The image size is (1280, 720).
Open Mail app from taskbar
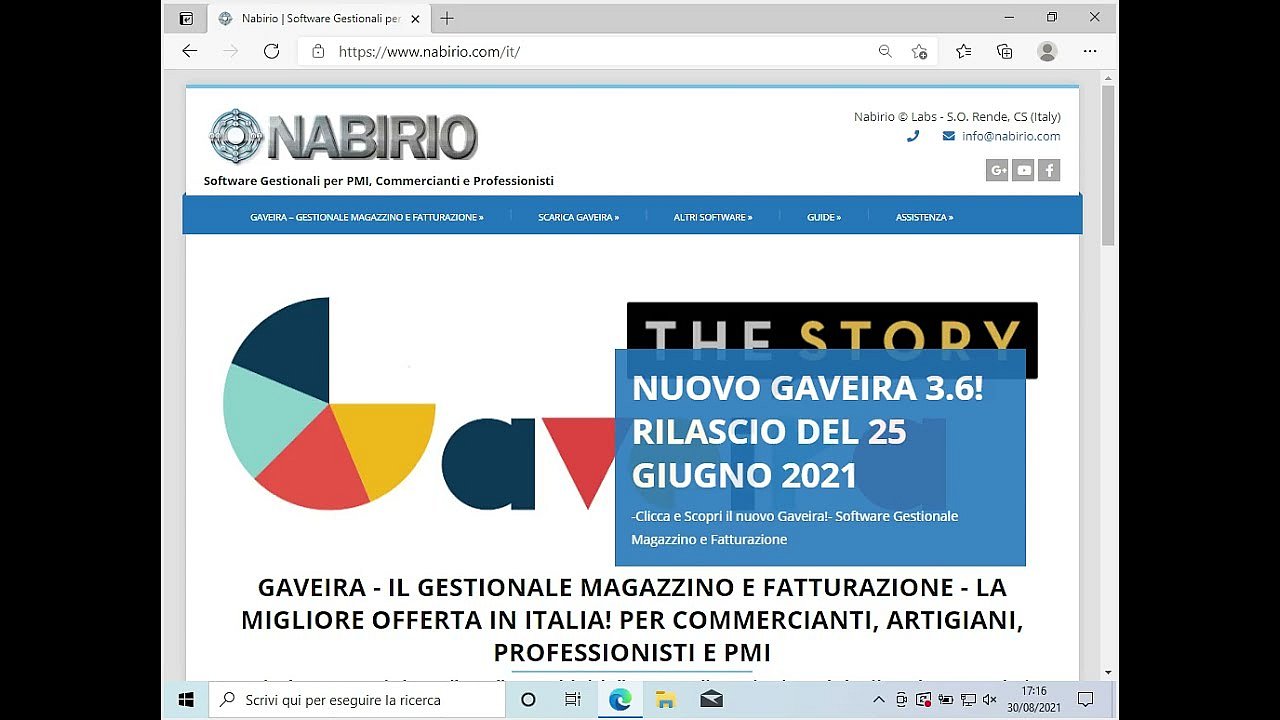coord(711,700)
